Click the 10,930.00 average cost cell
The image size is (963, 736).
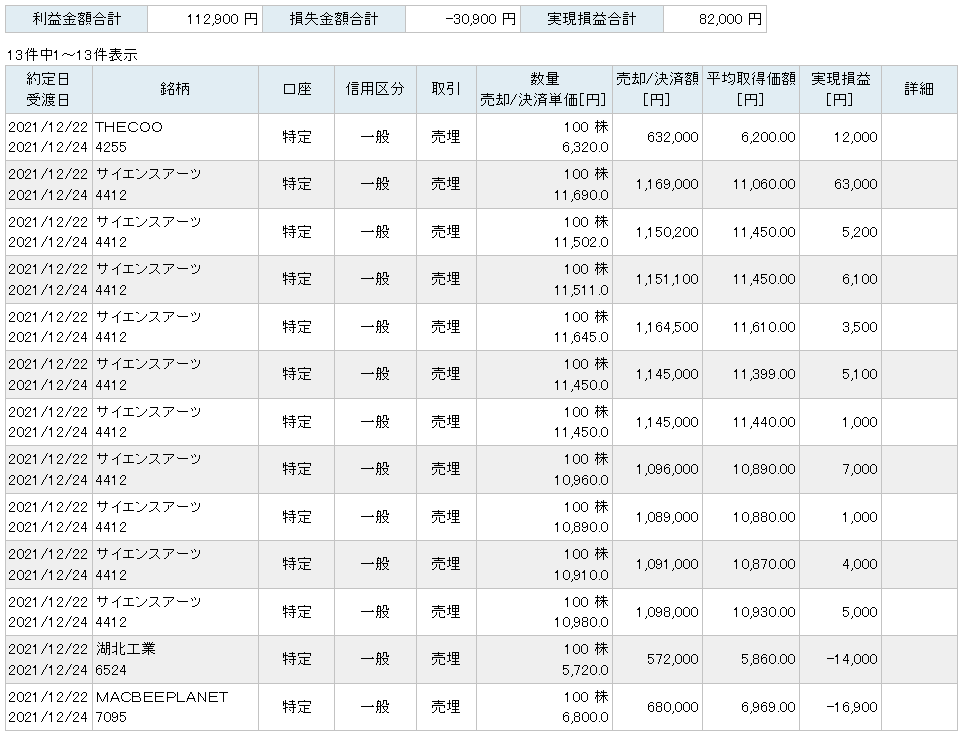point(751,612)
